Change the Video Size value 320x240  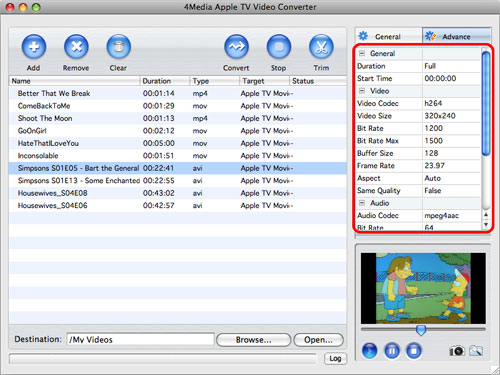pos(451,116)
